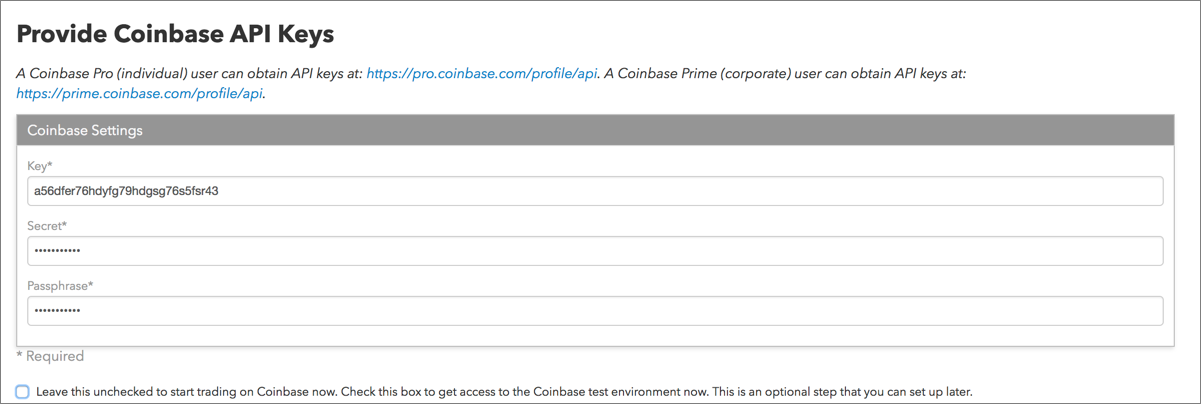Click the Key* field label
The width and height of the screenshot is (1201, 404).
click(x=40, y=166)
